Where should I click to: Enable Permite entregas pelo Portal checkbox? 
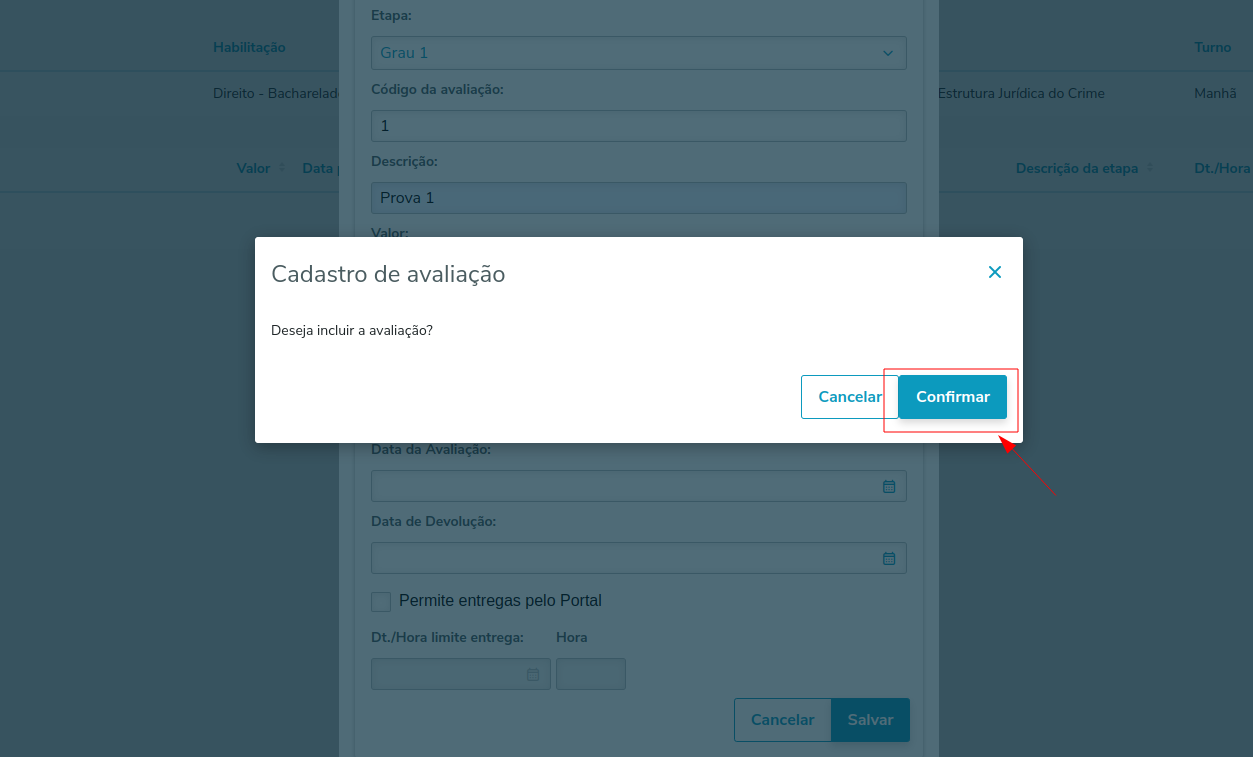coord(381,601)
